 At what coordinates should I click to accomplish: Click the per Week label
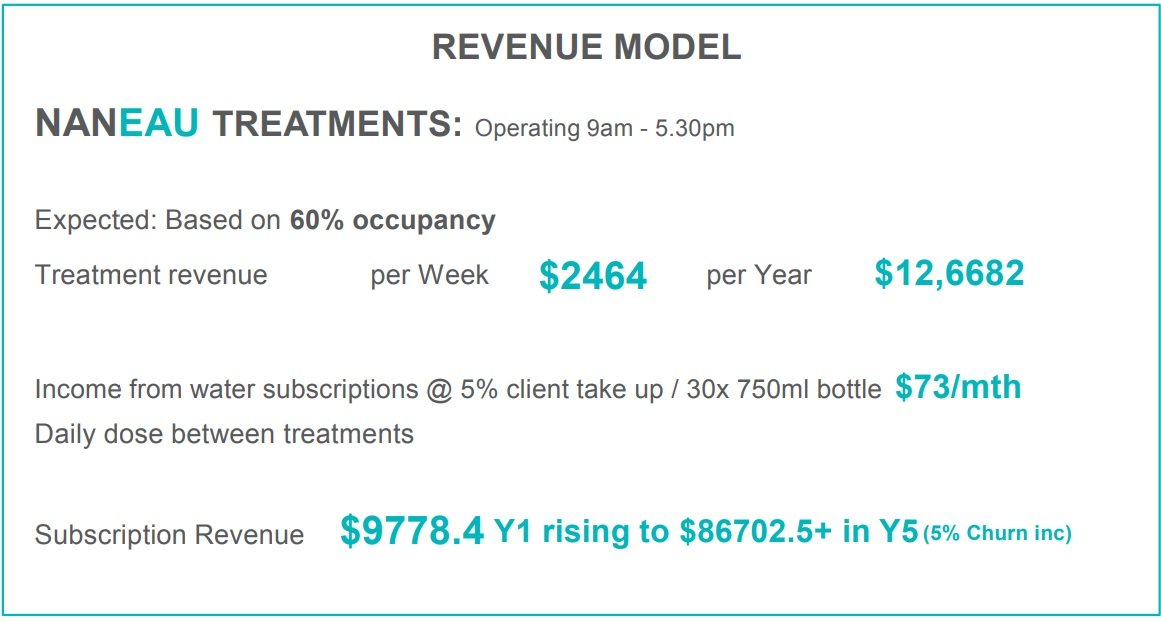(x=429, y=275)
